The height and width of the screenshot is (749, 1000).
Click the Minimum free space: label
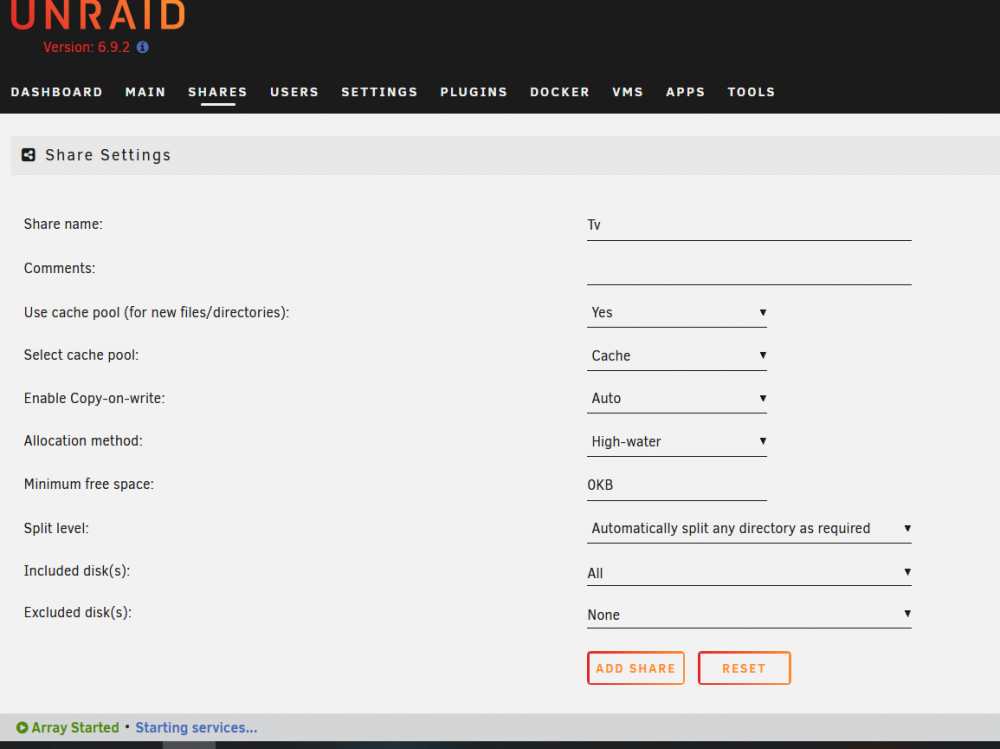click(89, 484)
